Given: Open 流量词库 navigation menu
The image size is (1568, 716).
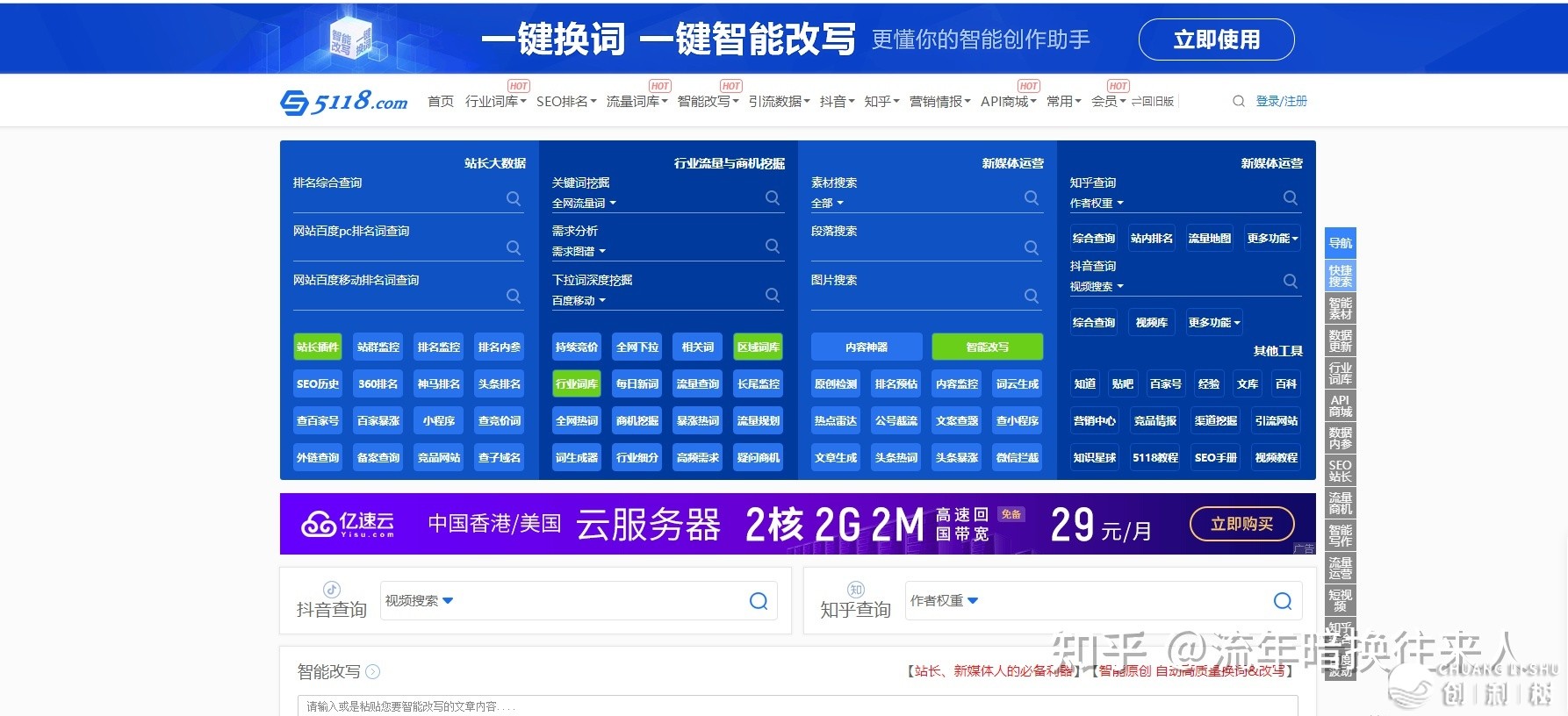Looking at the screenshot, I should 637,101.
